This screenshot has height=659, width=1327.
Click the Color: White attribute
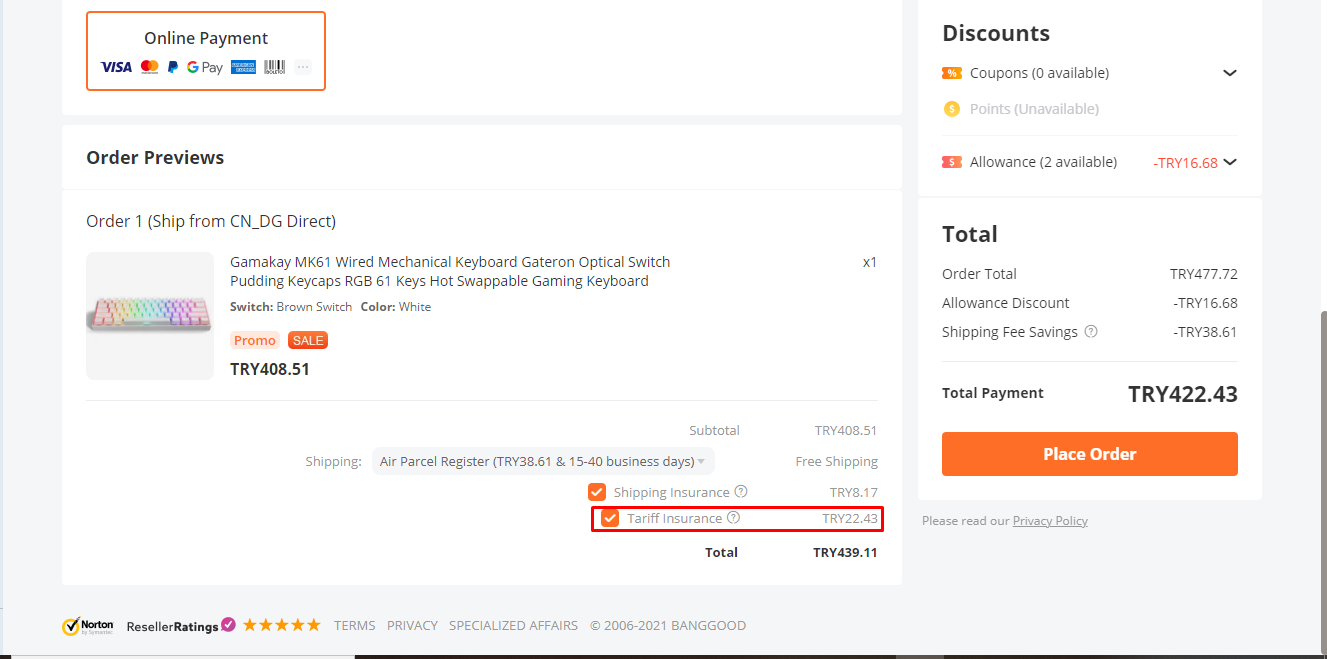(x=396, y=307)
